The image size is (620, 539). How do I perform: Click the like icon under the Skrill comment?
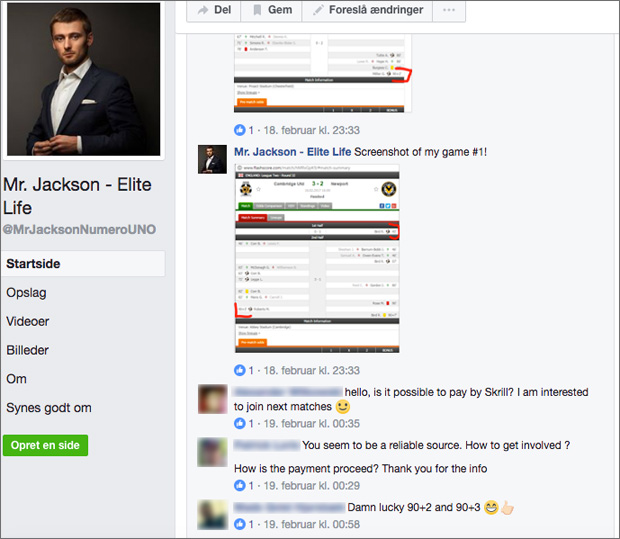pyautogui.click(x=240, y=424)
